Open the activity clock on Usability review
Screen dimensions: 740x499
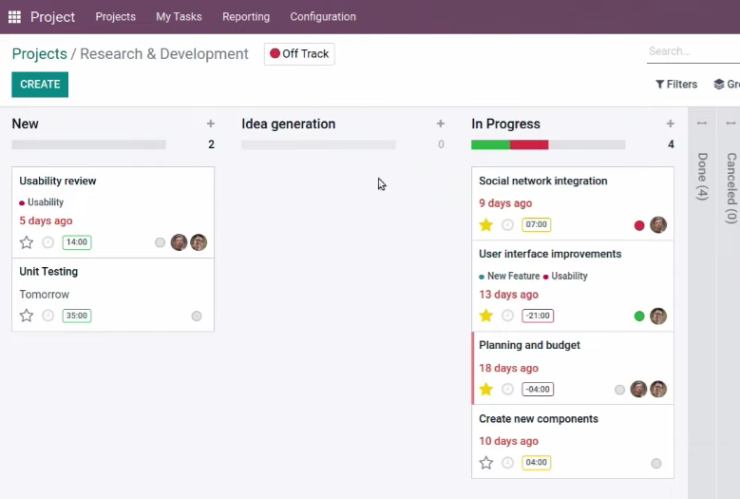pos(48,242)
